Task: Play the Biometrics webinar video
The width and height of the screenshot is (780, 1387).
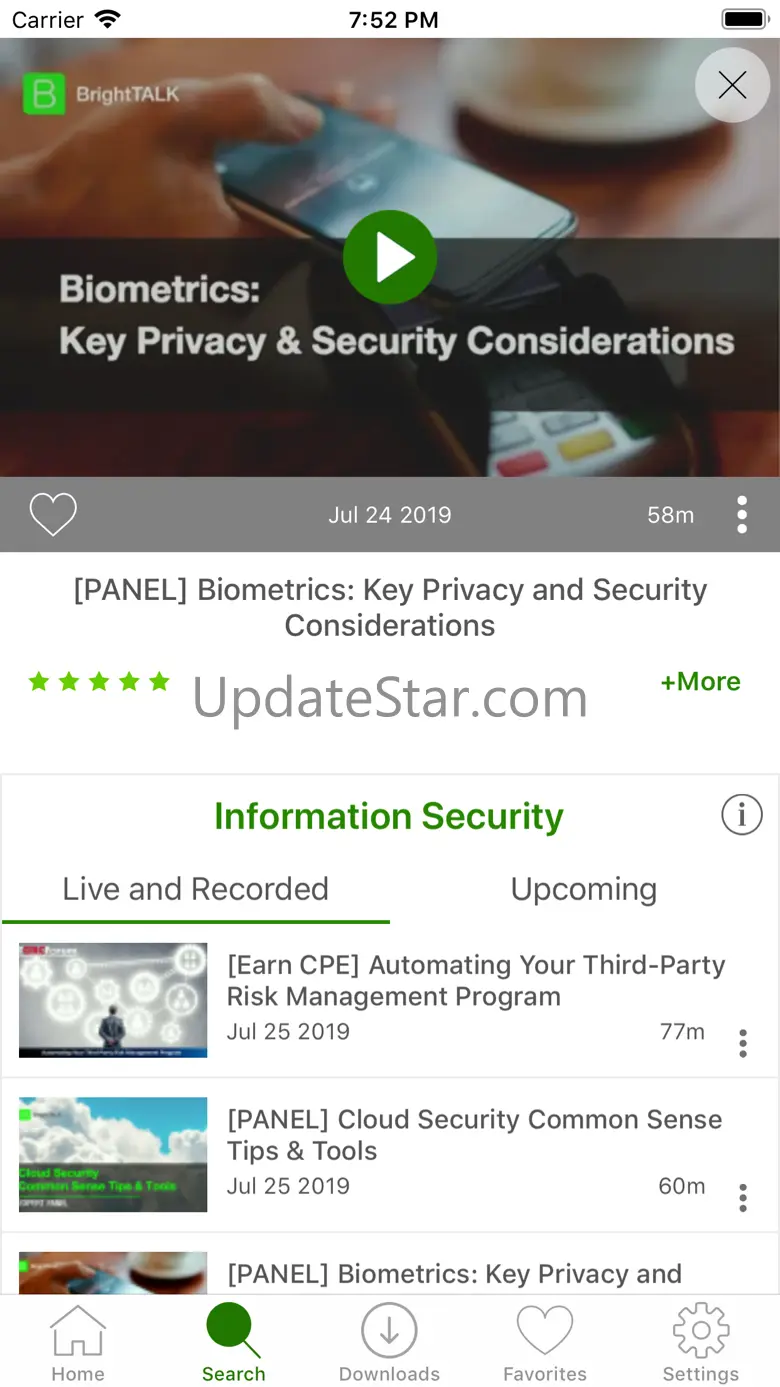Action: pos(390,257)
